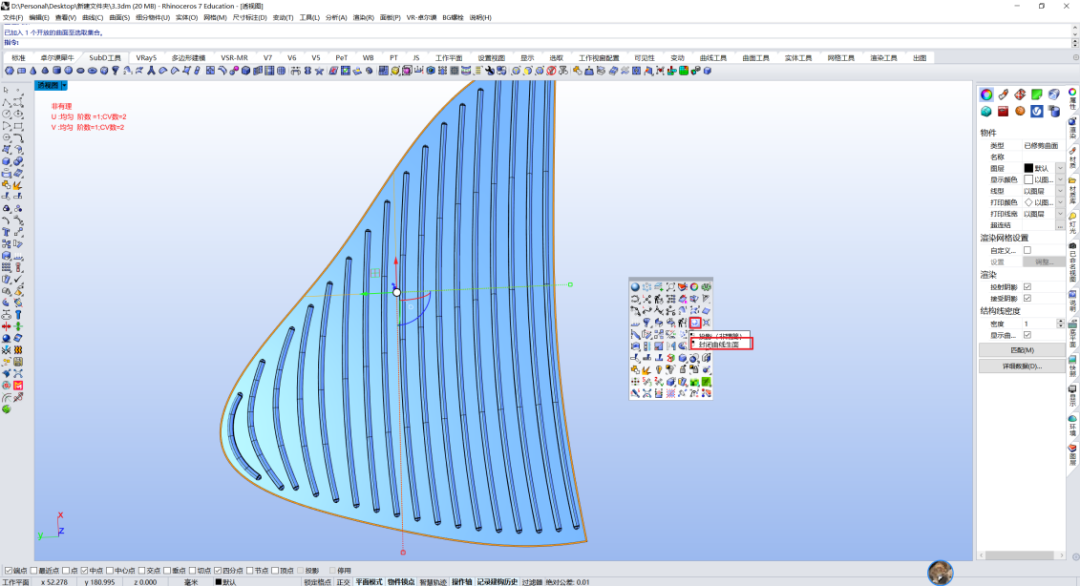
Task: Open object properties color wheel icon
Action: tap(986, 94)
